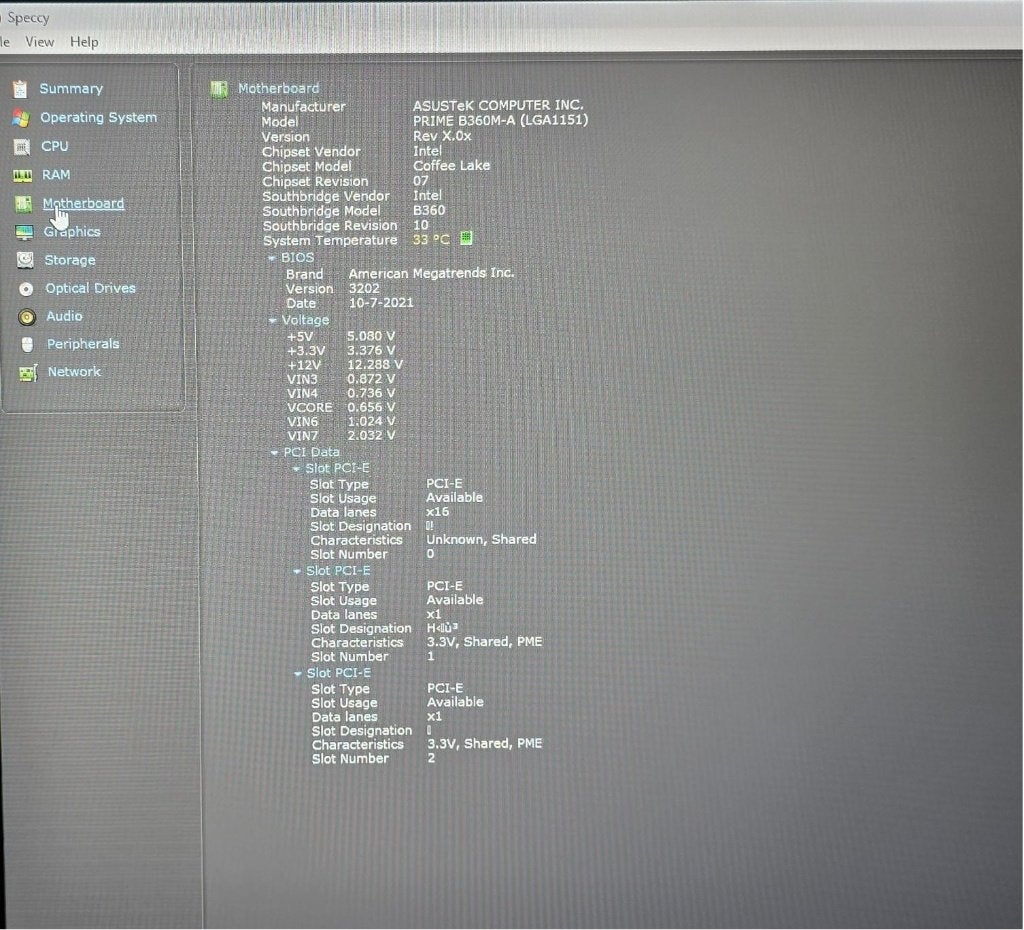This screenshot has height=930, width=1024.
Task: Select the B360 southbridge model value
Action: coord(429,210)
